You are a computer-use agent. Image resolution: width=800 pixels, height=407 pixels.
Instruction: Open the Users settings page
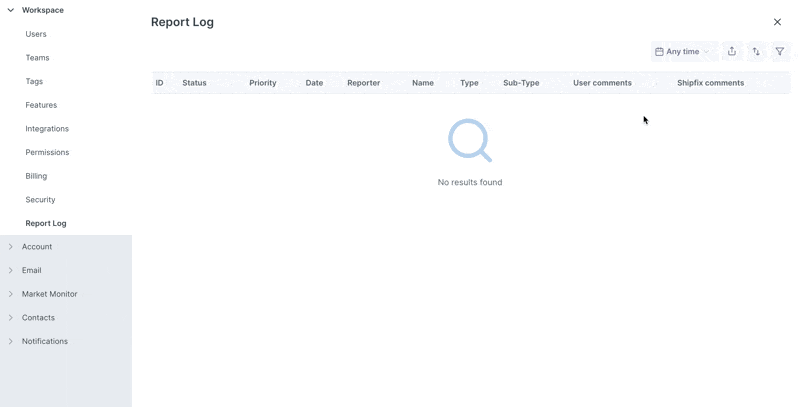[x=36, y=34]
